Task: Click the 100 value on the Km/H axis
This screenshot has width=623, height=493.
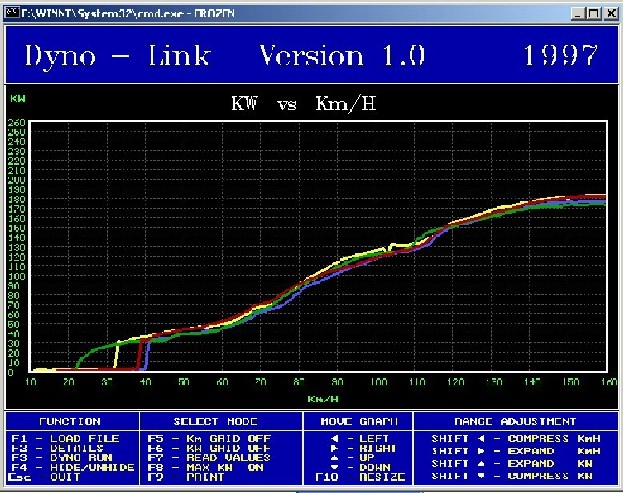Action: (379, 382)
